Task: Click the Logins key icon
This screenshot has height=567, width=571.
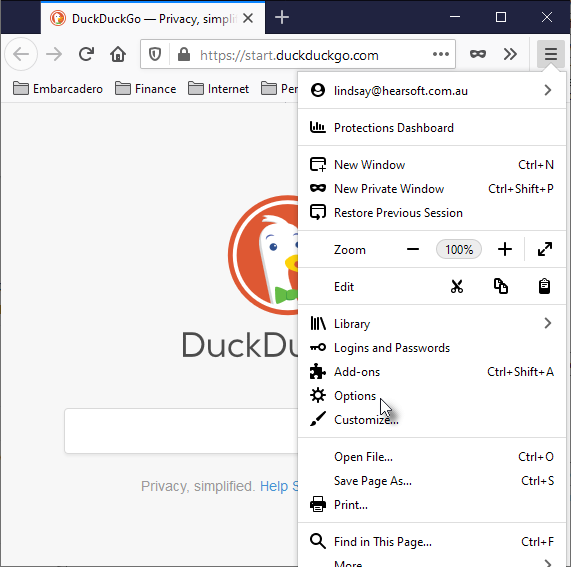Action: pos(318,347)
